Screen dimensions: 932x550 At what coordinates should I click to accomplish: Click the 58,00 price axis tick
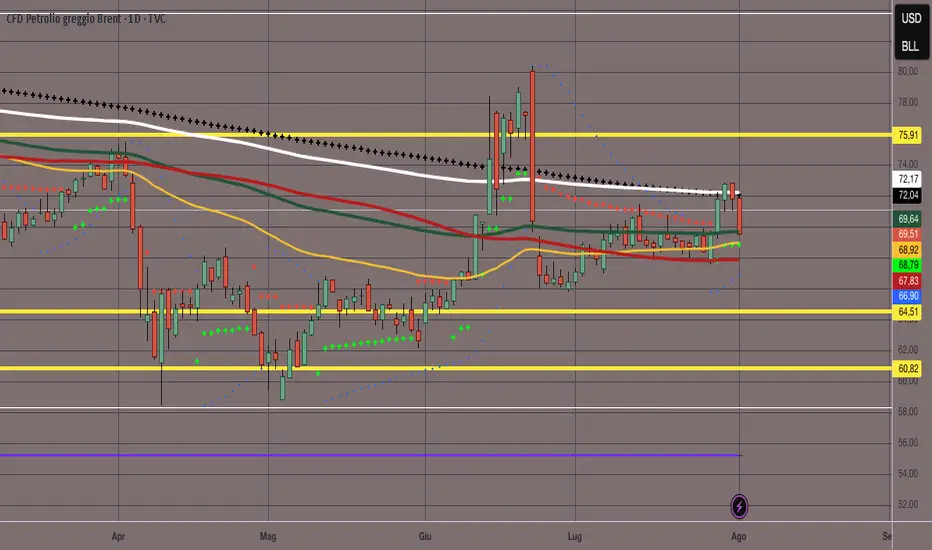(x=908, y=411)
